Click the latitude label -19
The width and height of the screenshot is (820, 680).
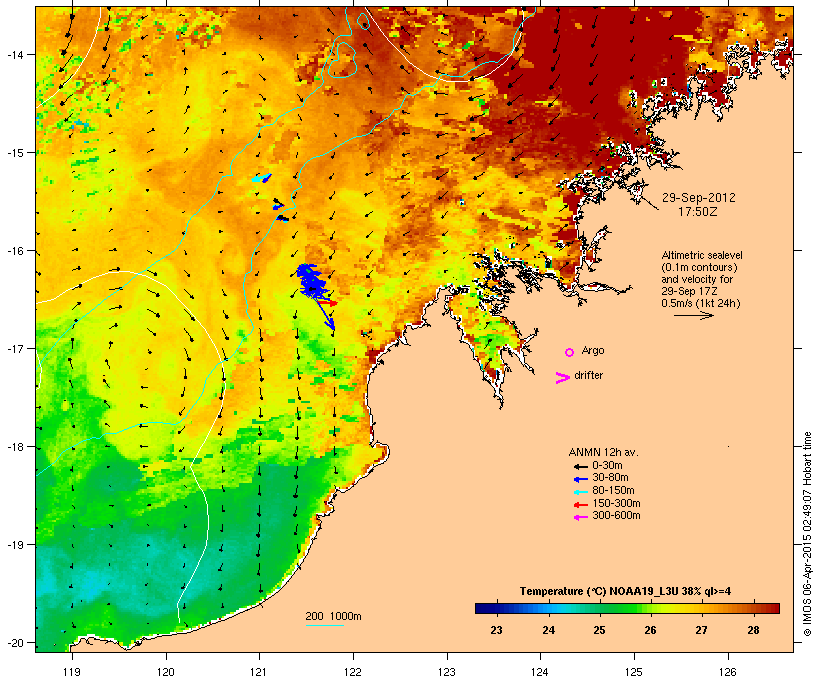click(14, 545)
